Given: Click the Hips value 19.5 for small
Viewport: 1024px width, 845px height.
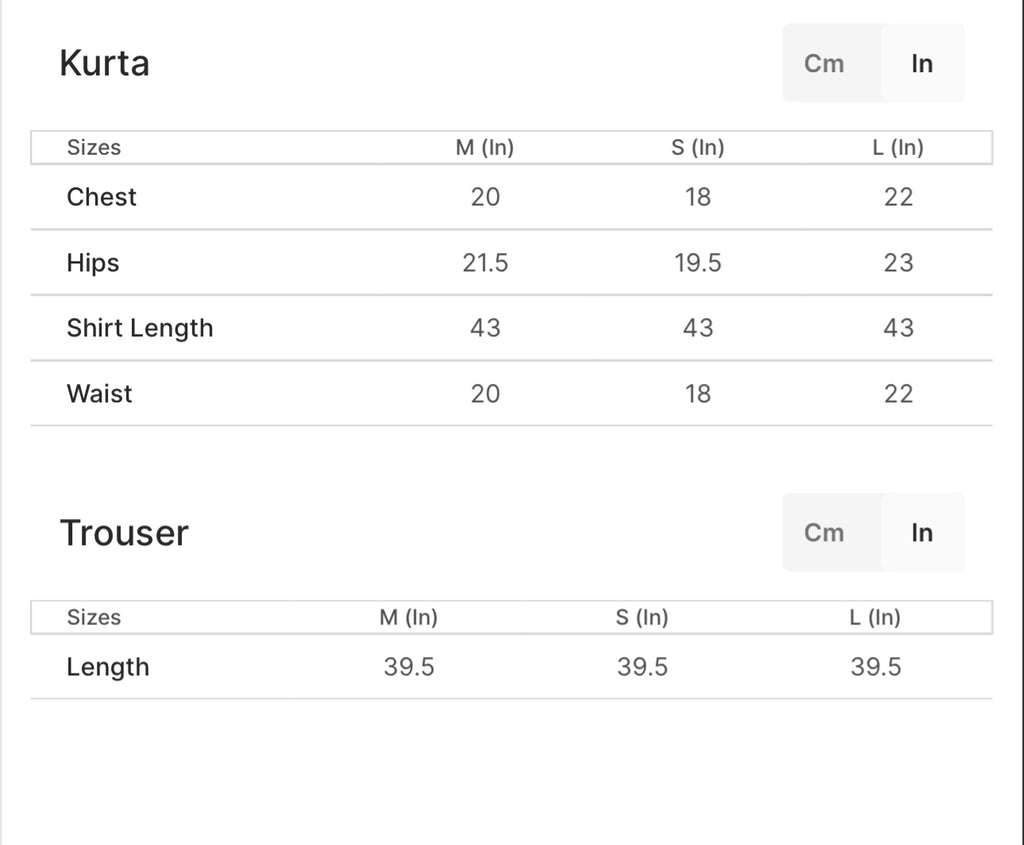Looking at the screenshot, I should coord(698,263).
